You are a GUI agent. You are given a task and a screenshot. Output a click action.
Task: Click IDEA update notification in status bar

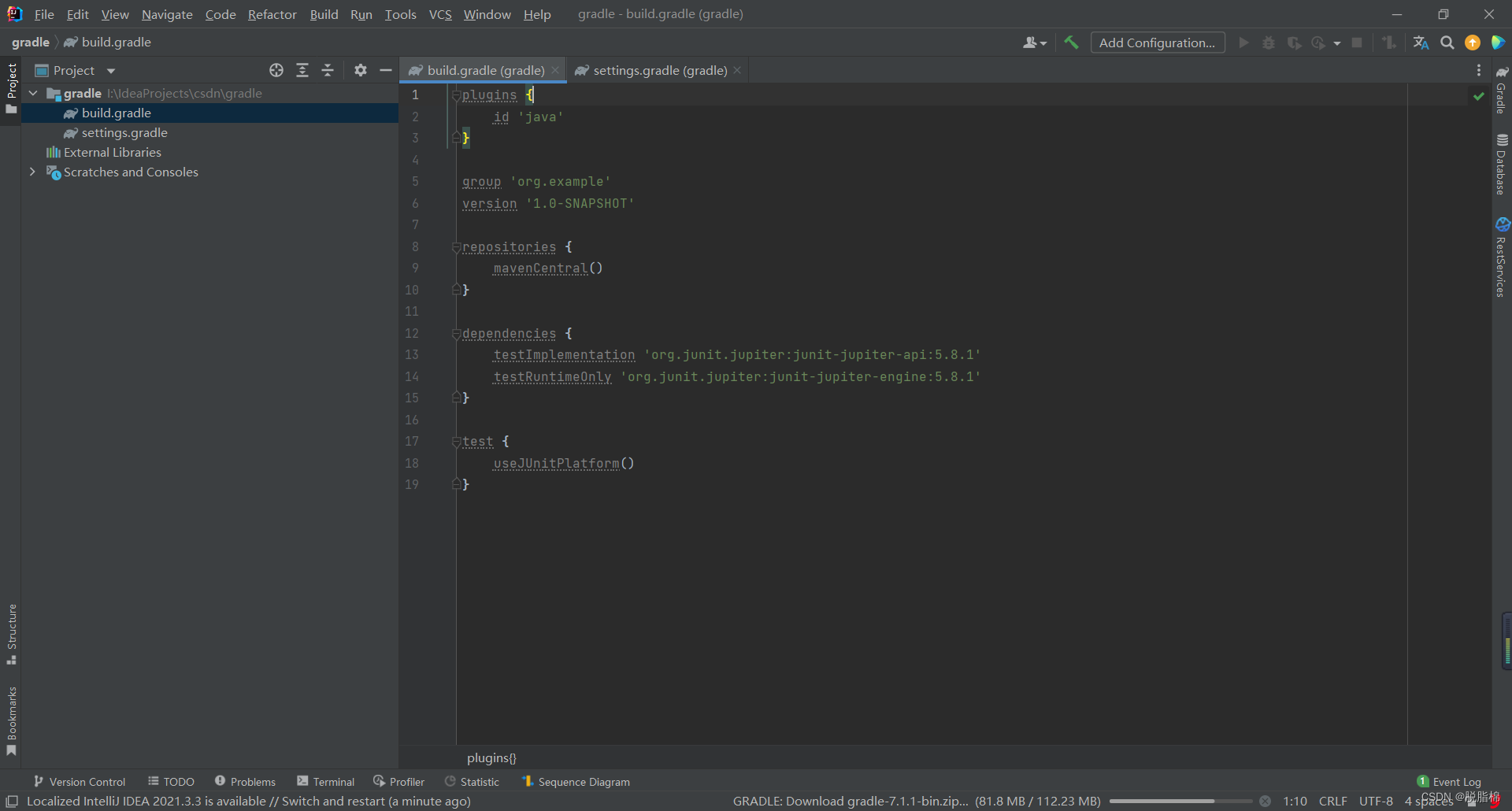249,801
